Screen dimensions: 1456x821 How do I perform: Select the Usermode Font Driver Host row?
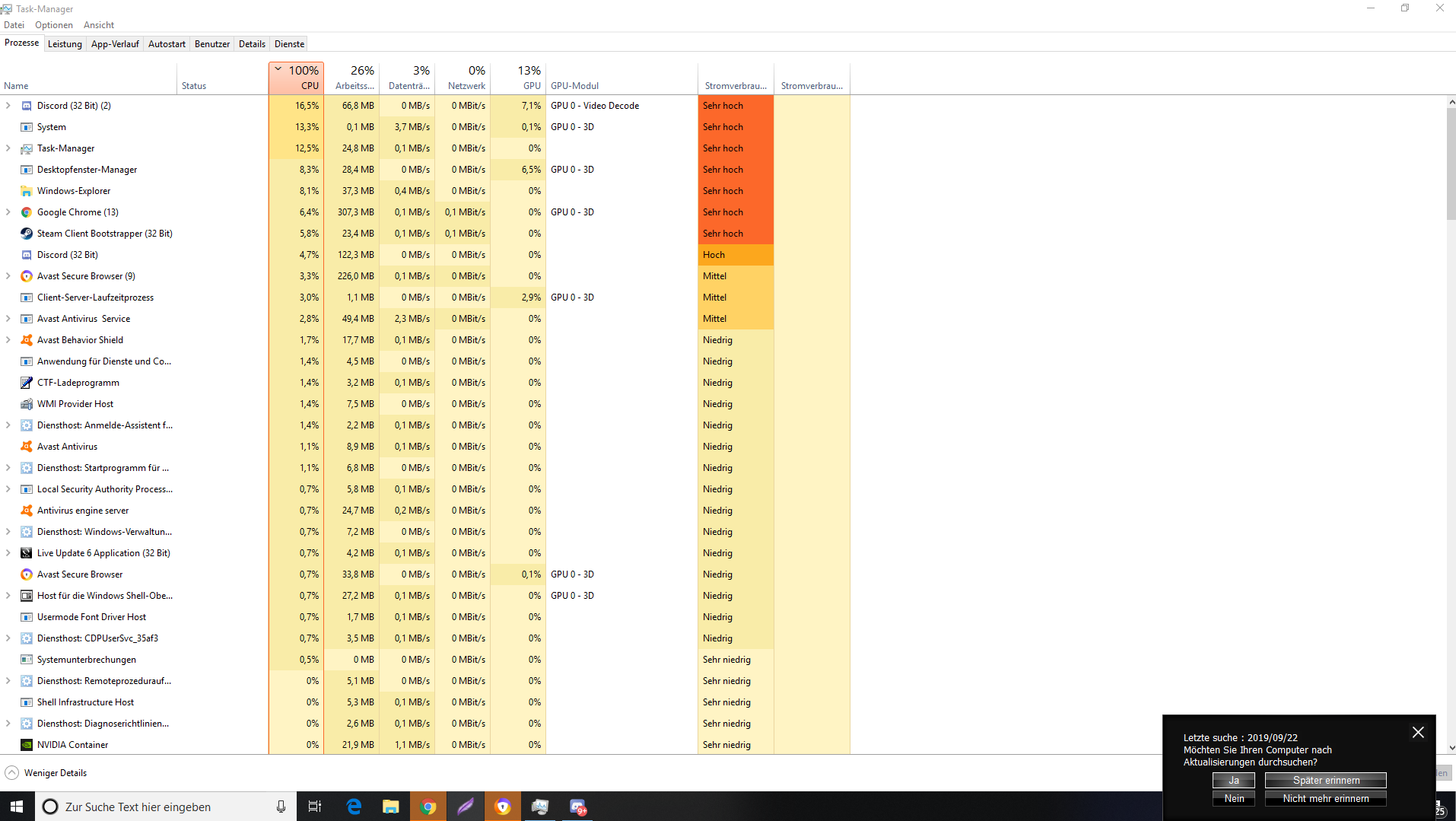pos(424,617)
